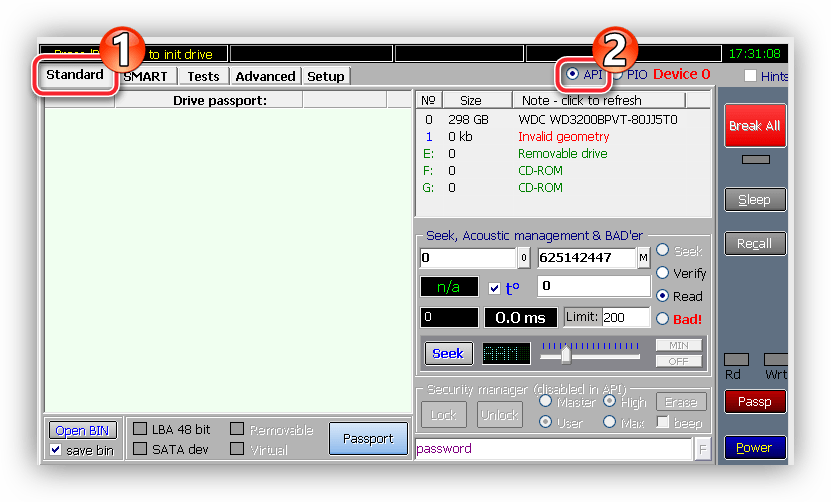Open the SMART tab
Screen dimensions: 831x502
(x=145, y=77)
